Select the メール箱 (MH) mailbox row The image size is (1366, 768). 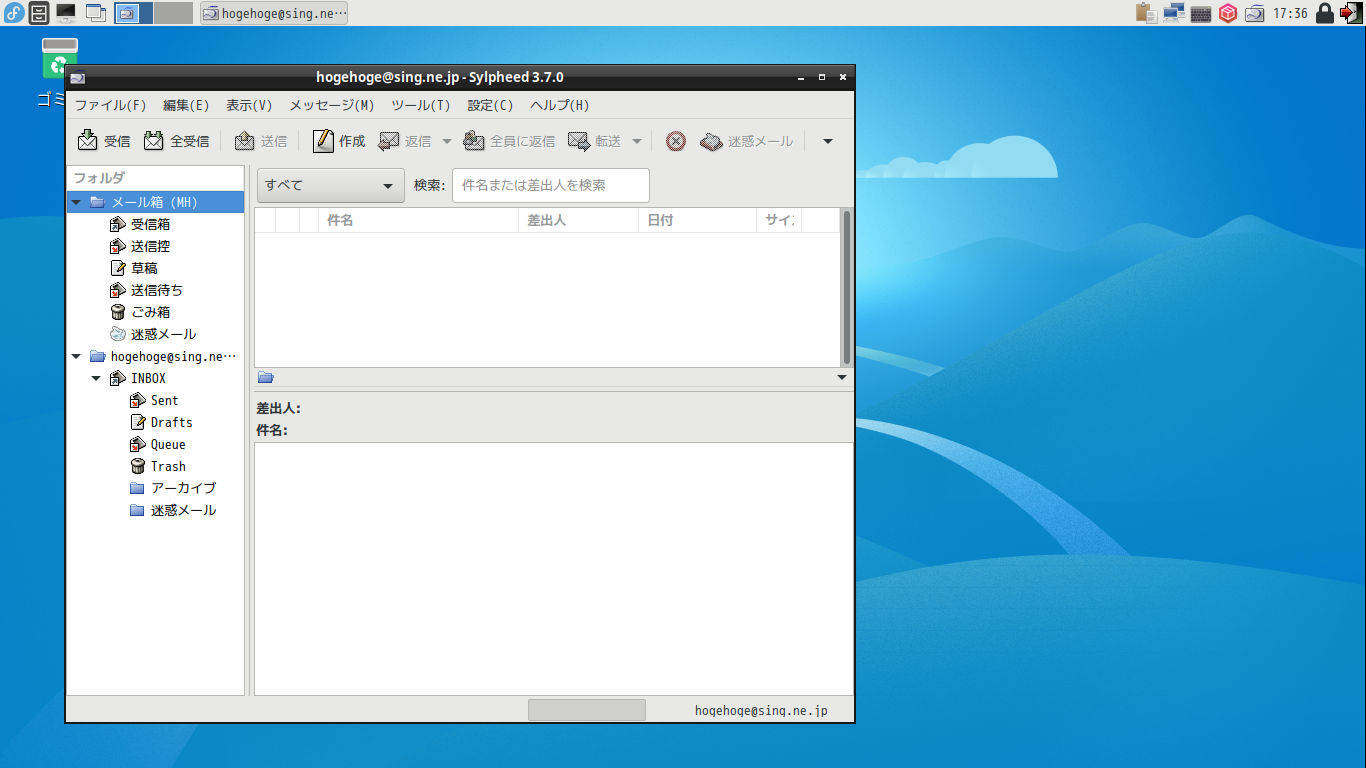[x=155, y=202]
